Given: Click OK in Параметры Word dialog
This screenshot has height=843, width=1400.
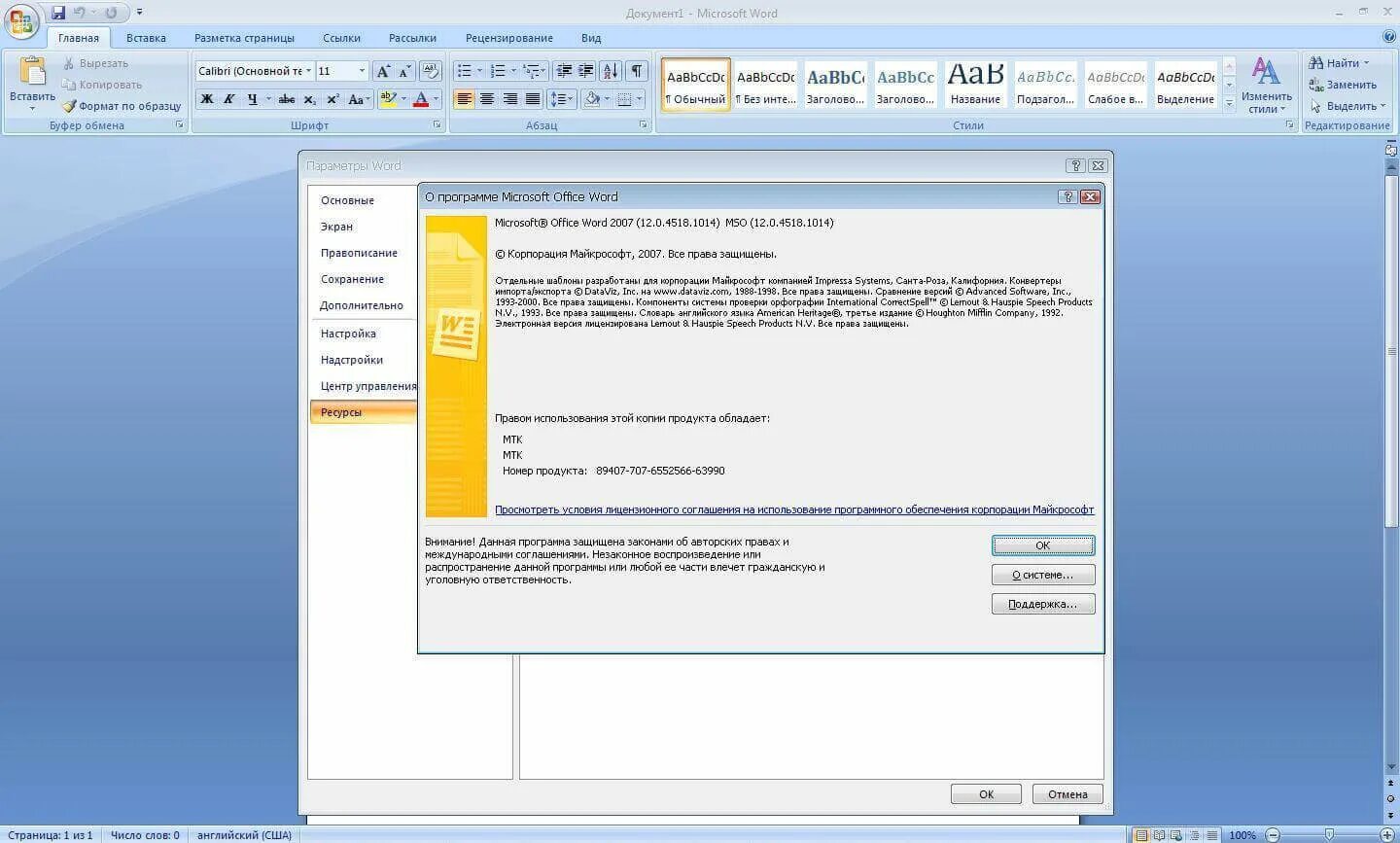Looking at the screenshot, I should pos(986,794).
